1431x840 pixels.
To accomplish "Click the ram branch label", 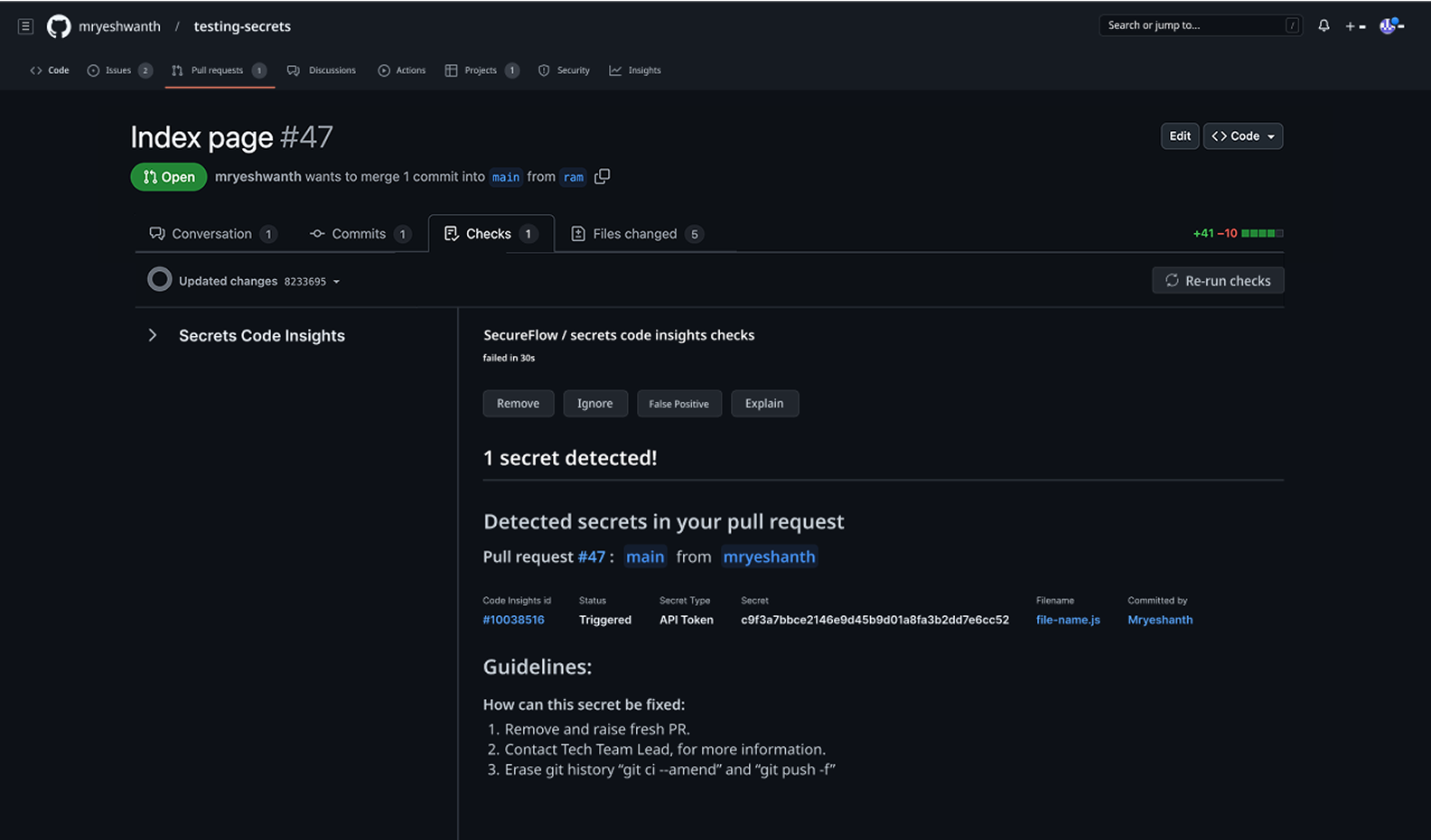I will tap(574, 177).
